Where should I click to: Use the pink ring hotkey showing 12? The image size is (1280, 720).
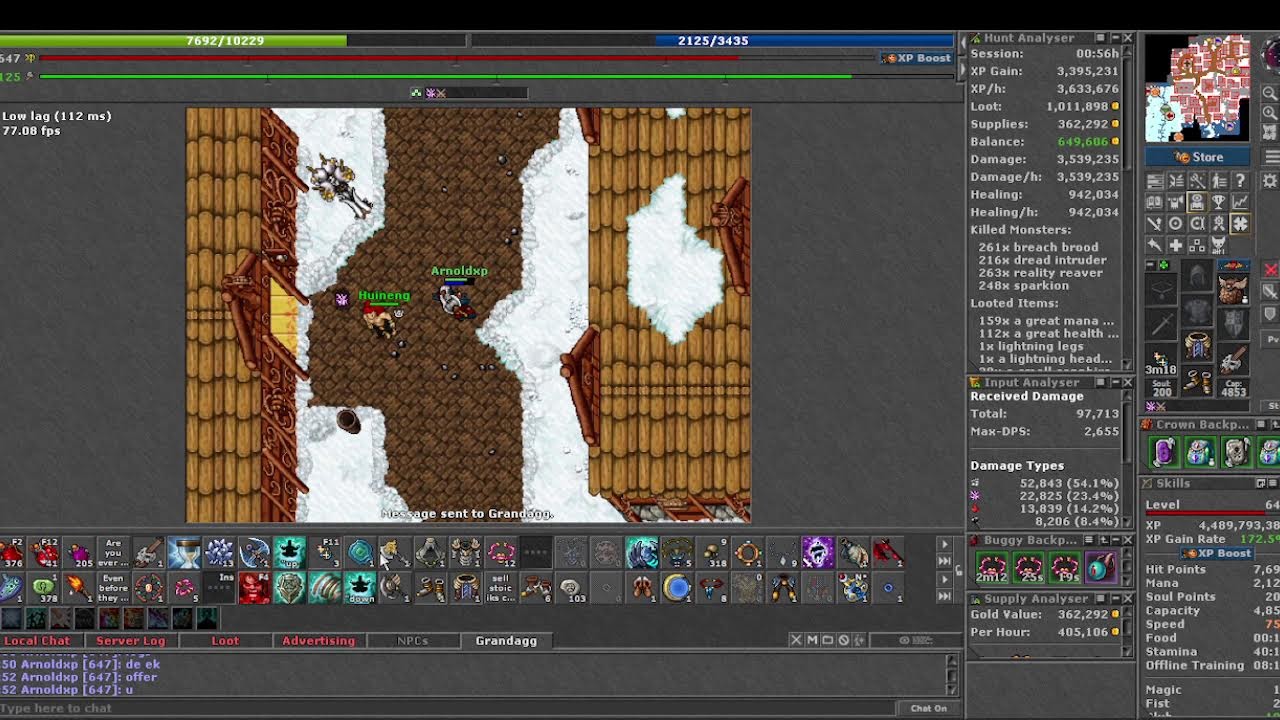(501, 553)
